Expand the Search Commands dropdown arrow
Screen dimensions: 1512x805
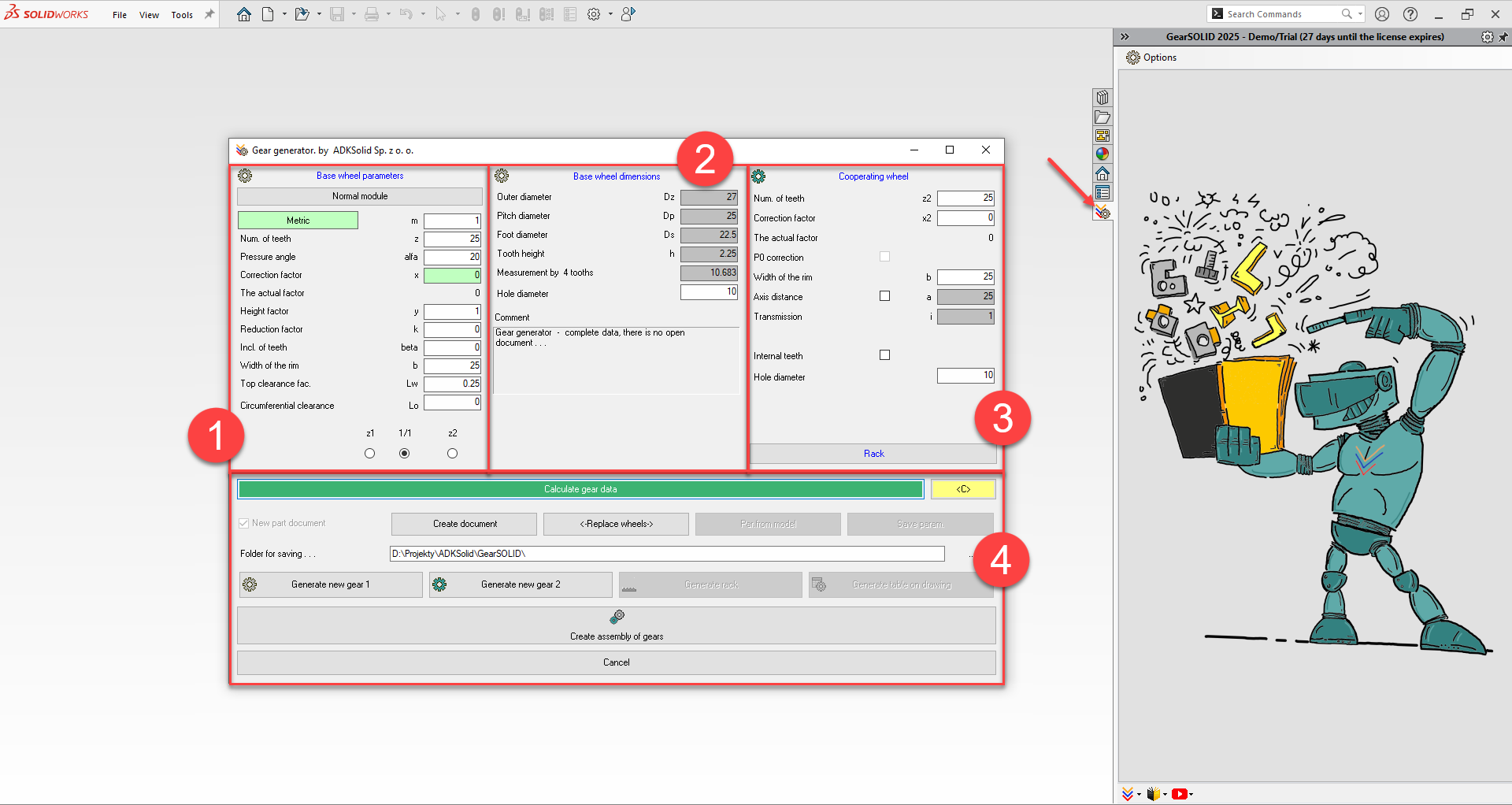pos(1360,14)
